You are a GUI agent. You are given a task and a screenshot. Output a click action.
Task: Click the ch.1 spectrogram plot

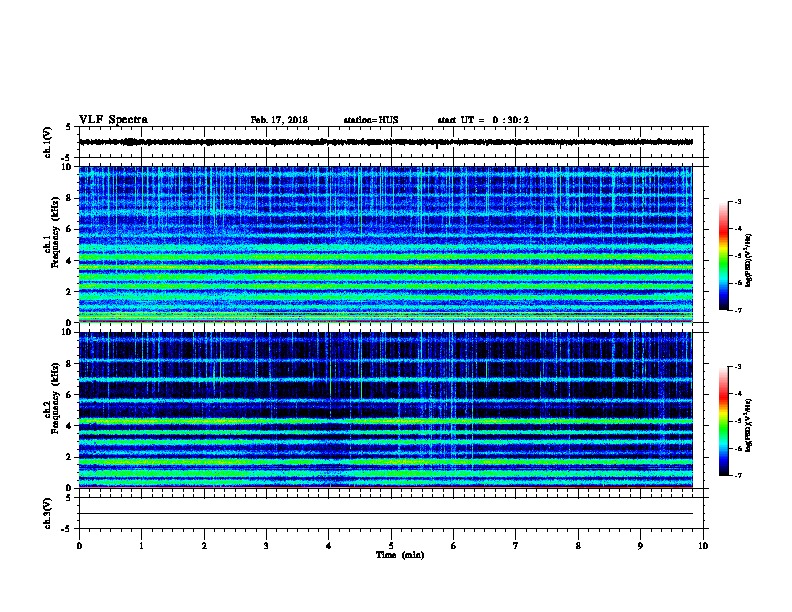coord(386,244)
